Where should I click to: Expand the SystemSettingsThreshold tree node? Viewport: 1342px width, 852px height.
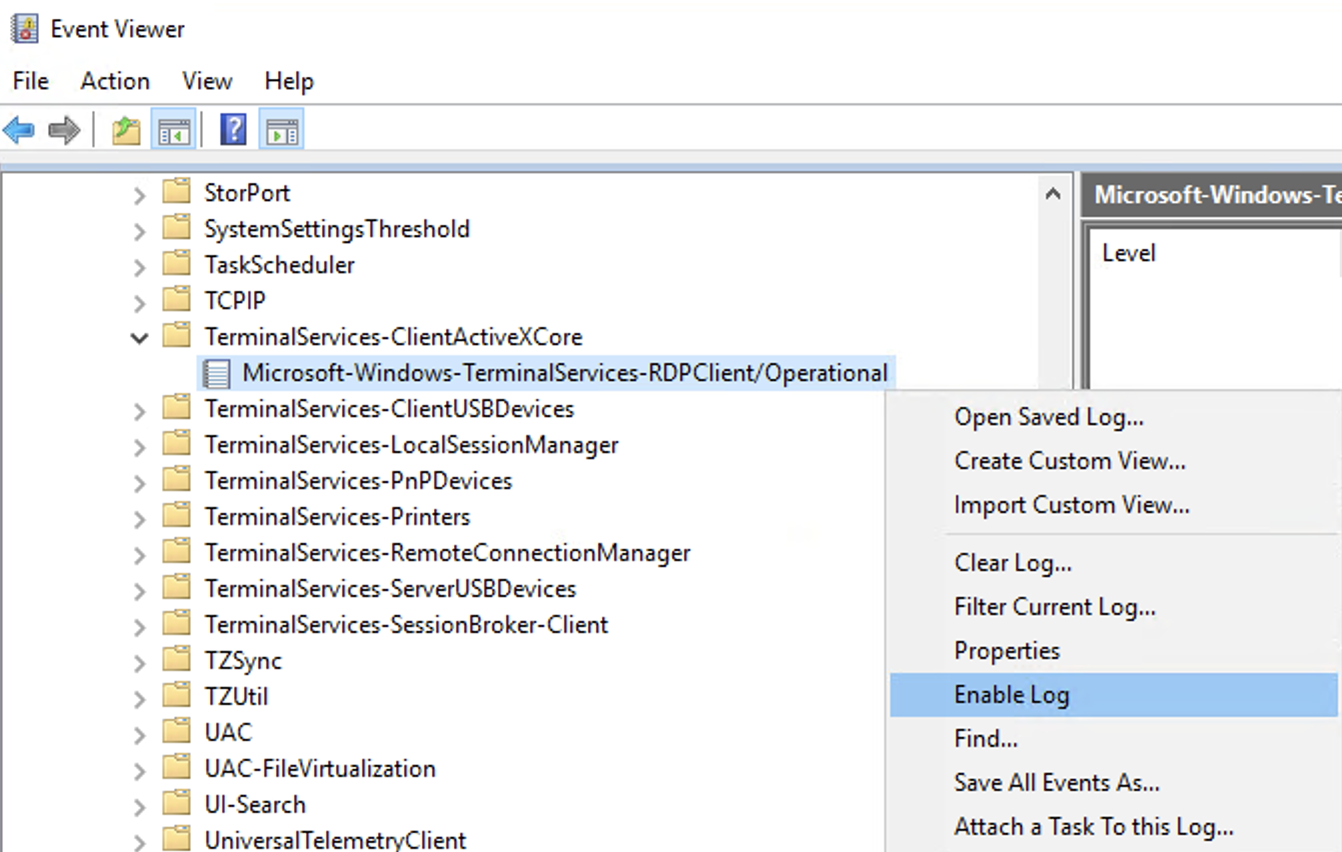(x=140, y=230)
